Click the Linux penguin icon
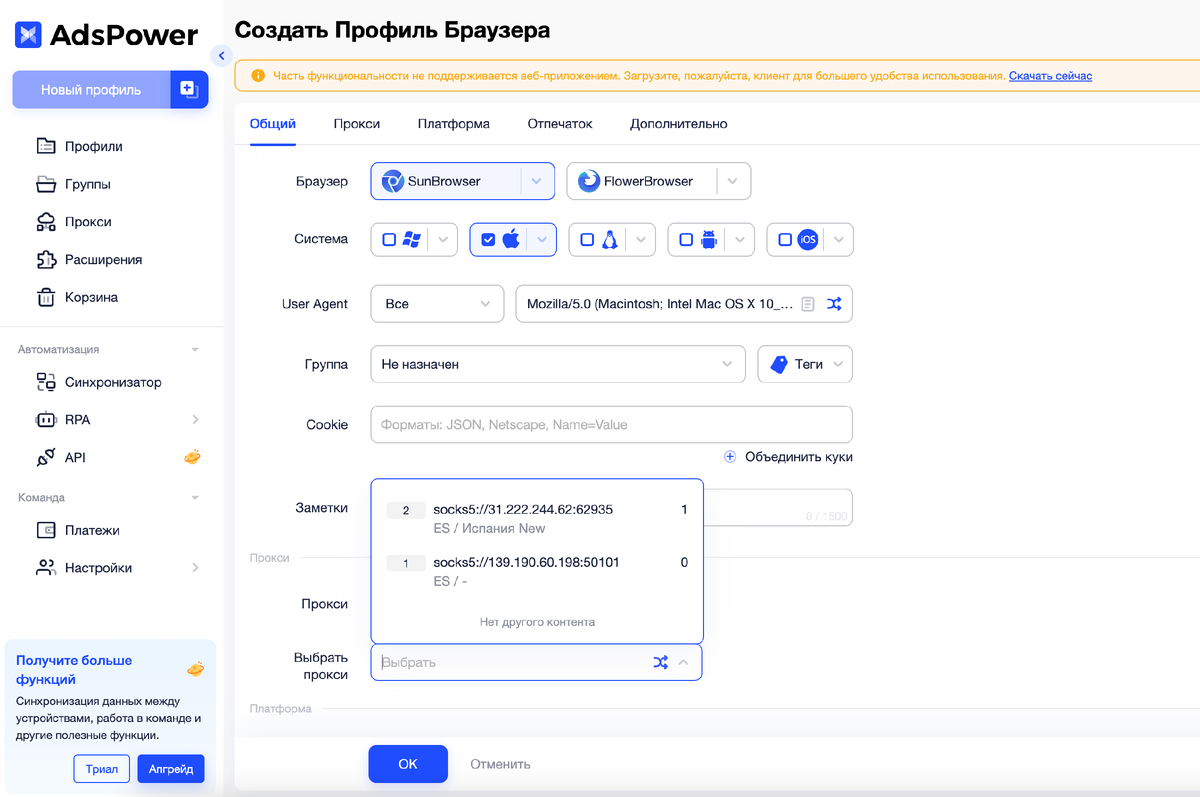The image size is (1200, 797). click(x=609, y=240)
